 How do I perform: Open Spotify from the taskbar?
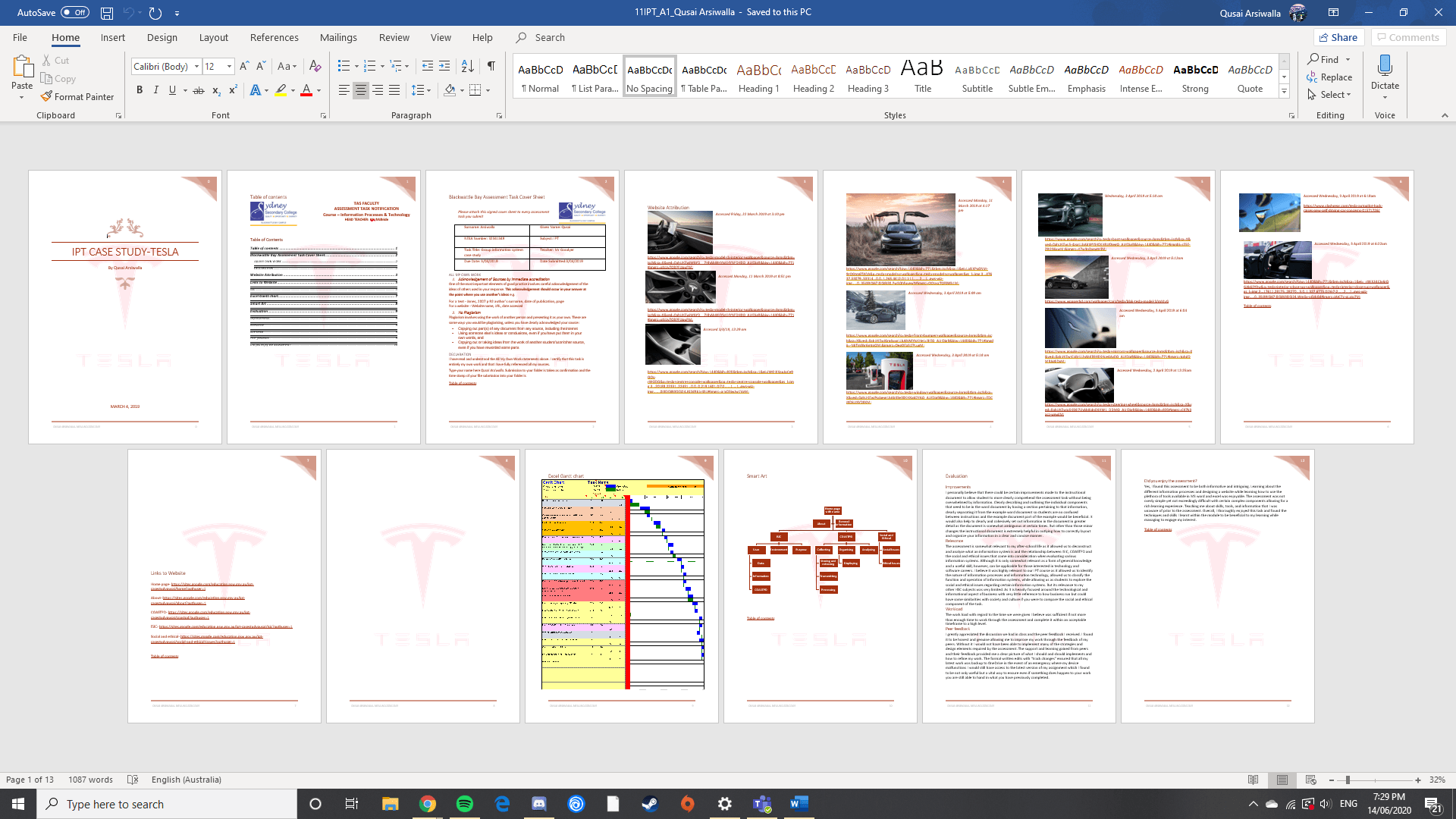(x=465, y=804)
